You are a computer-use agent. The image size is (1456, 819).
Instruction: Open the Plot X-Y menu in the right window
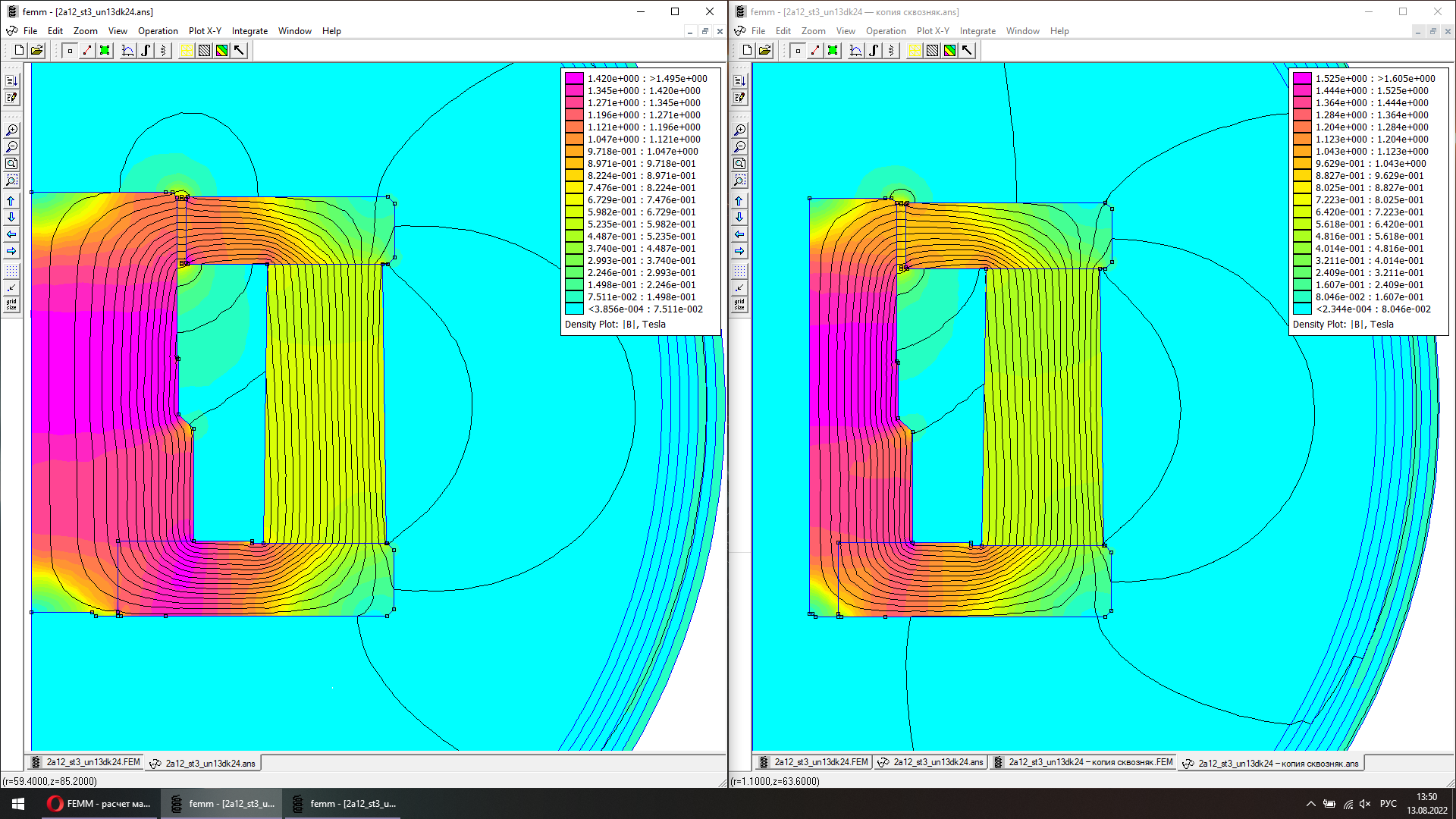[933, 31]
